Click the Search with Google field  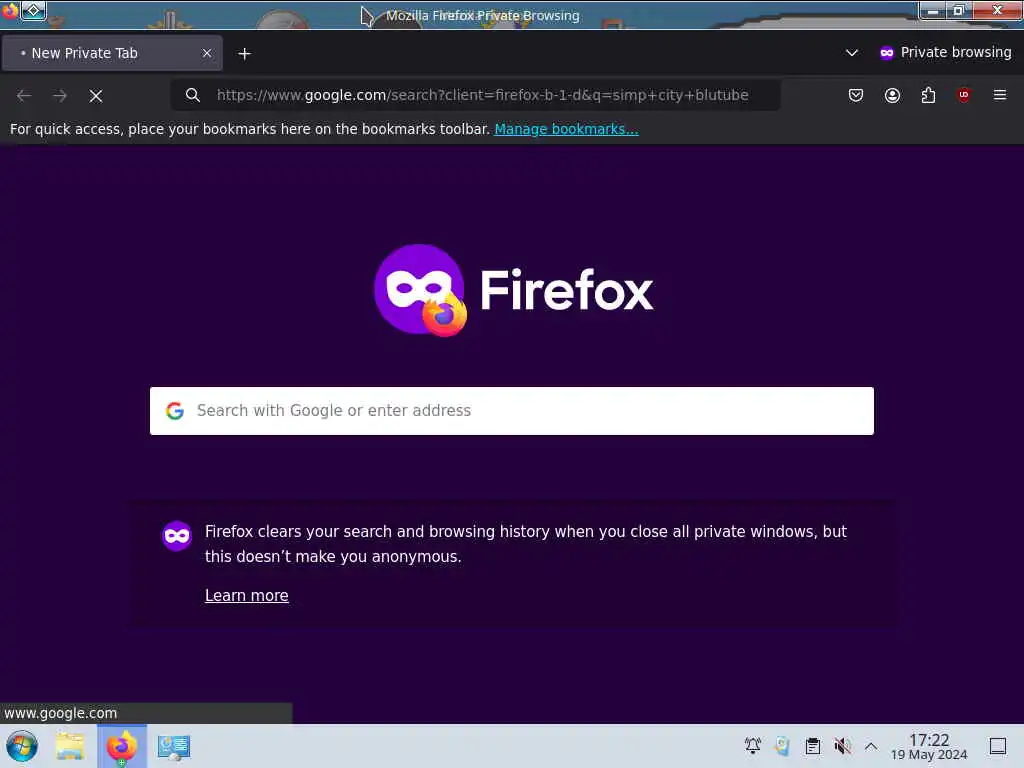(511, 411)
